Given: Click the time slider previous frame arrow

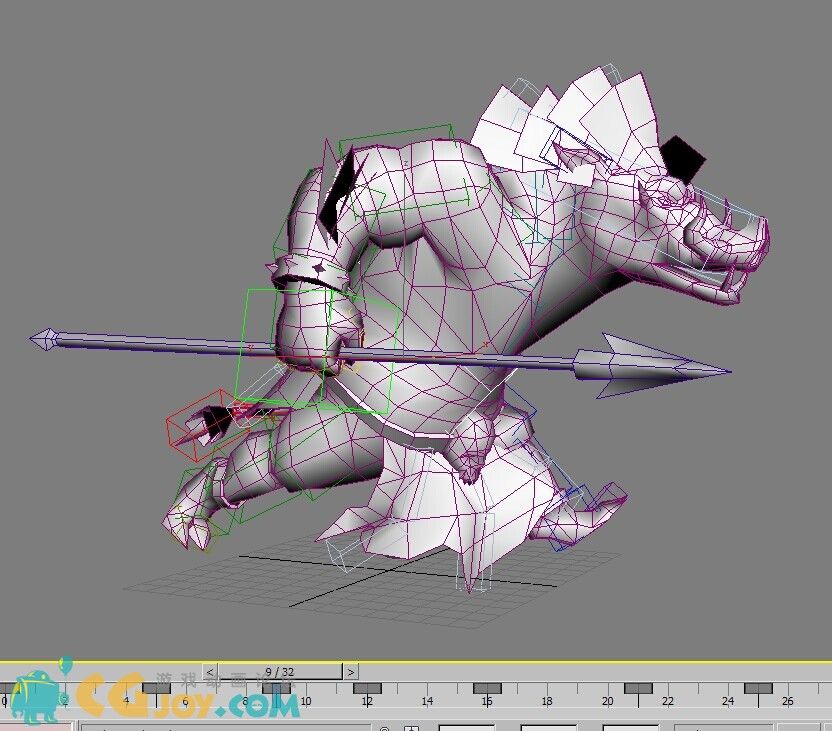Looking at the screenshot, I should point(210,672).
